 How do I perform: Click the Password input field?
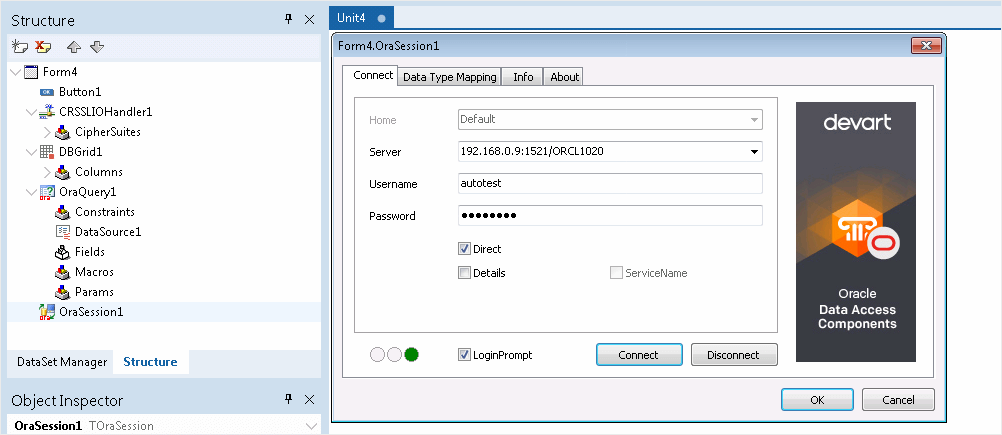point(610,215)
